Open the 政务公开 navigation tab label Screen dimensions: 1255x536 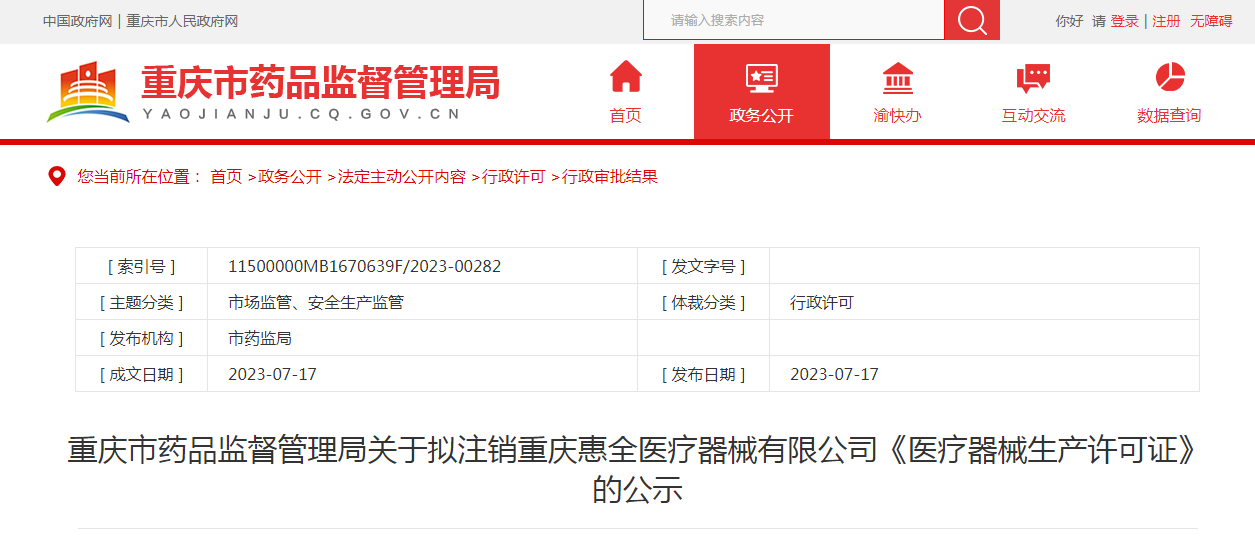tap(762, 115)
